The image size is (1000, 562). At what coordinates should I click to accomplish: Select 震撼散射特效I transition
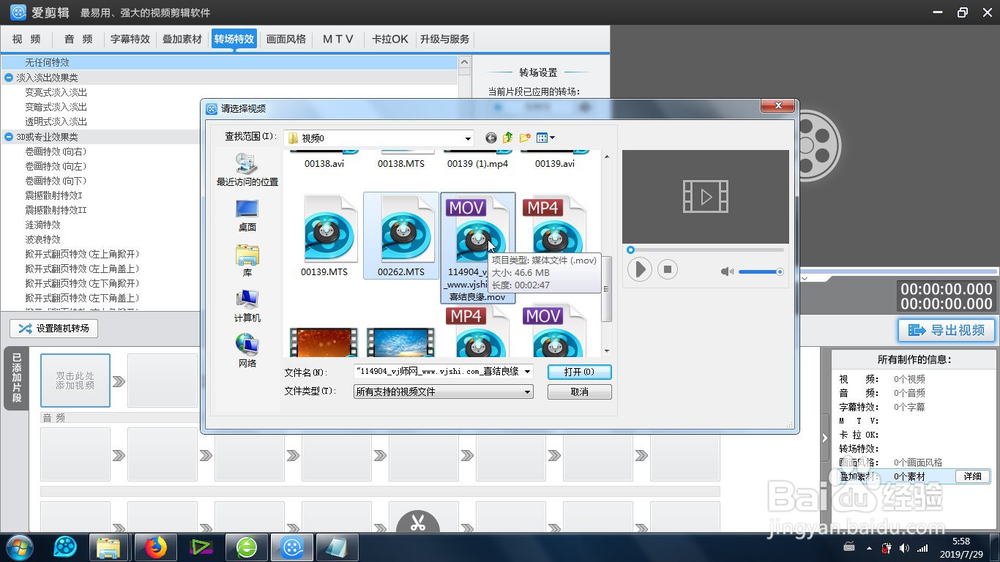coord(54,195)
